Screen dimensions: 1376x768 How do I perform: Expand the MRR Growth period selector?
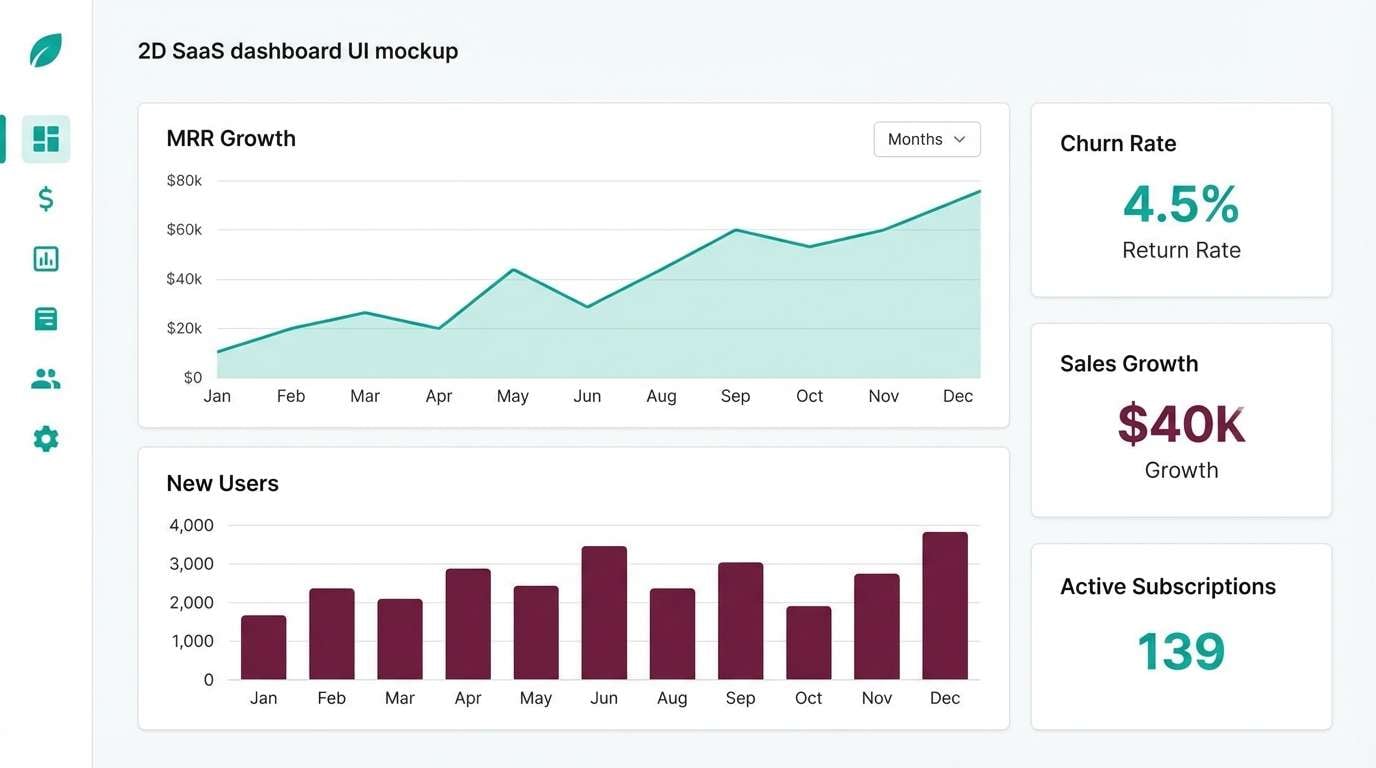(926, 139)
